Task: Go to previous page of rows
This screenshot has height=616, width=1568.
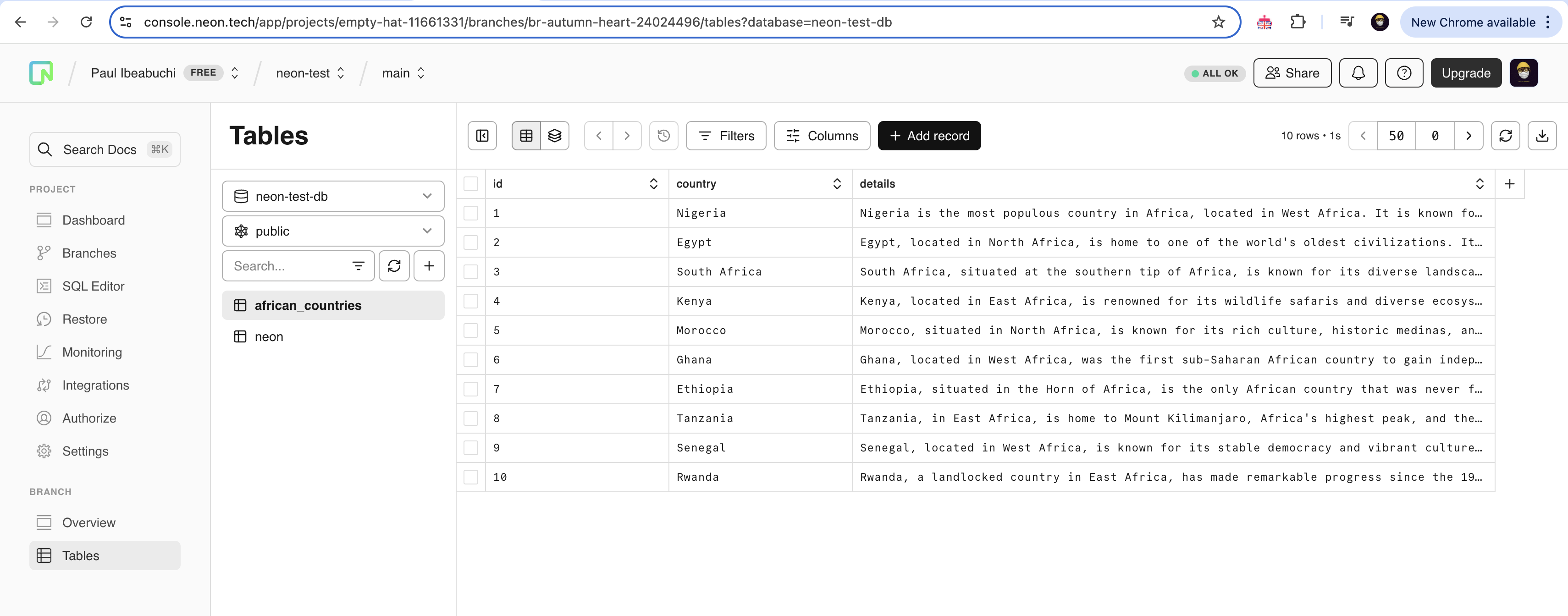Action: point(1364,136)
